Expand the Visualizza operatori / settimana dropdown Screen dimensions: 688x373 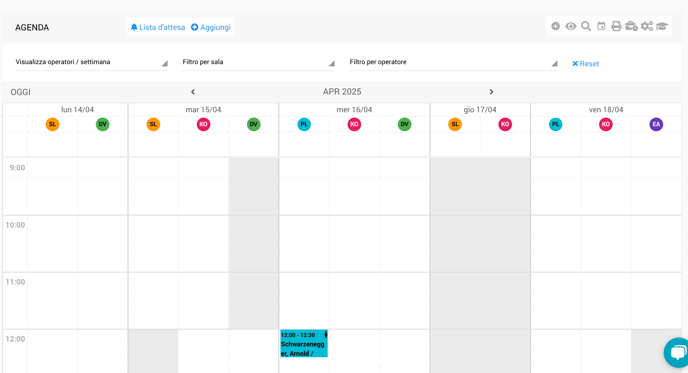(x=91, y=62)
